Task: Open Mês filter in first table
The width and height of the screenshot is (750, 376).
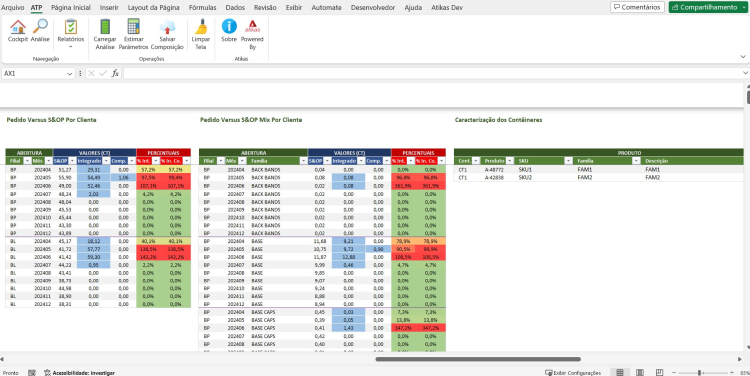Action: point(48,161)
